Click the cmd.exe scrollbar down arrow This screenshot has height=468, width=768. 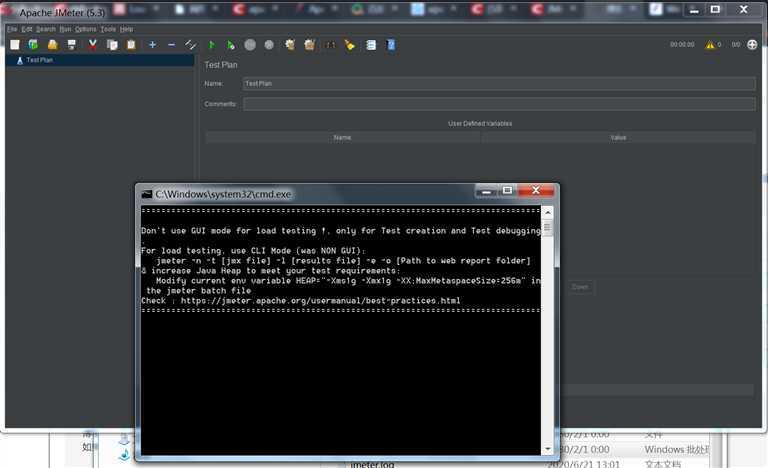(x=548, y=448)
